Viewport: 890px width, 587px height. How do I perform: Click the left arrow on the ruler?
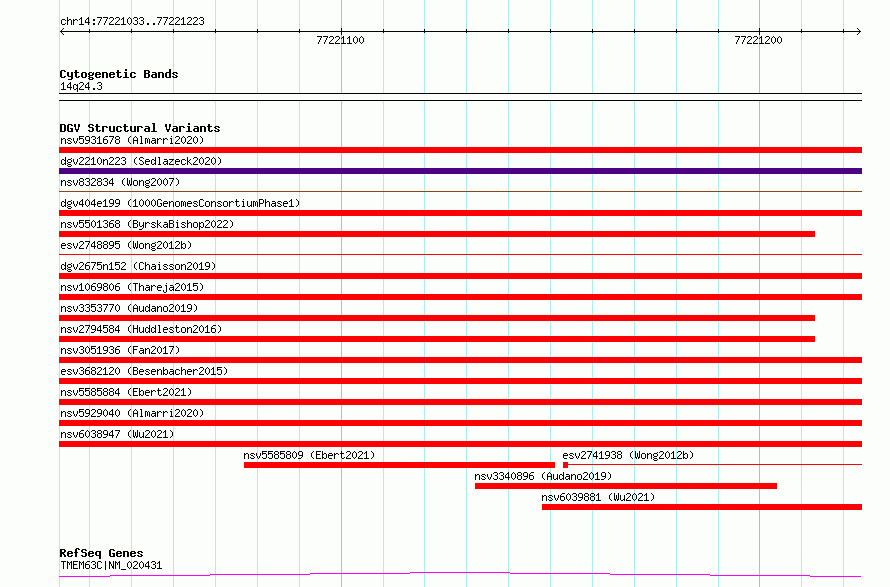(x=62, y=32)
